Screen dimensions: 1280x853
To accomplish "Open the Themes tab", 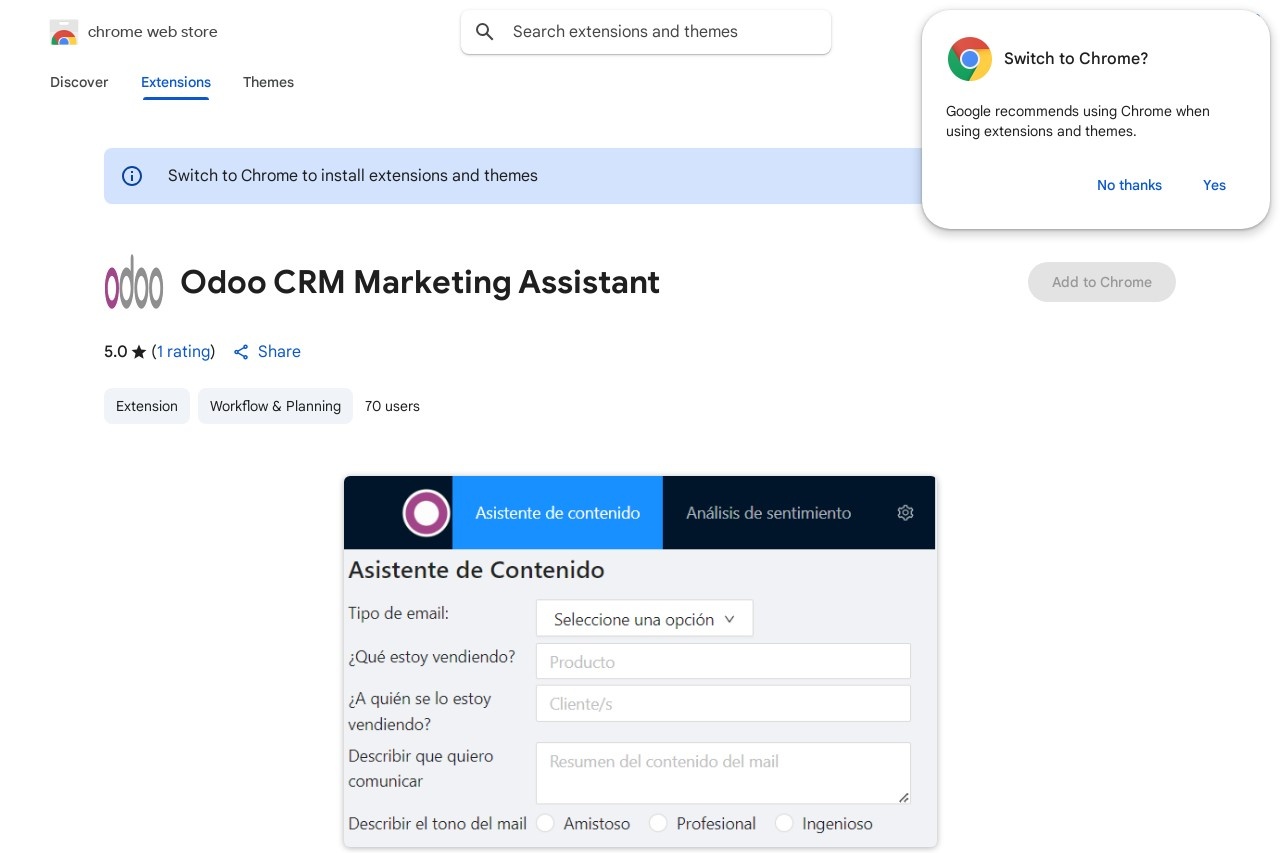I will [x=268, y=82].
